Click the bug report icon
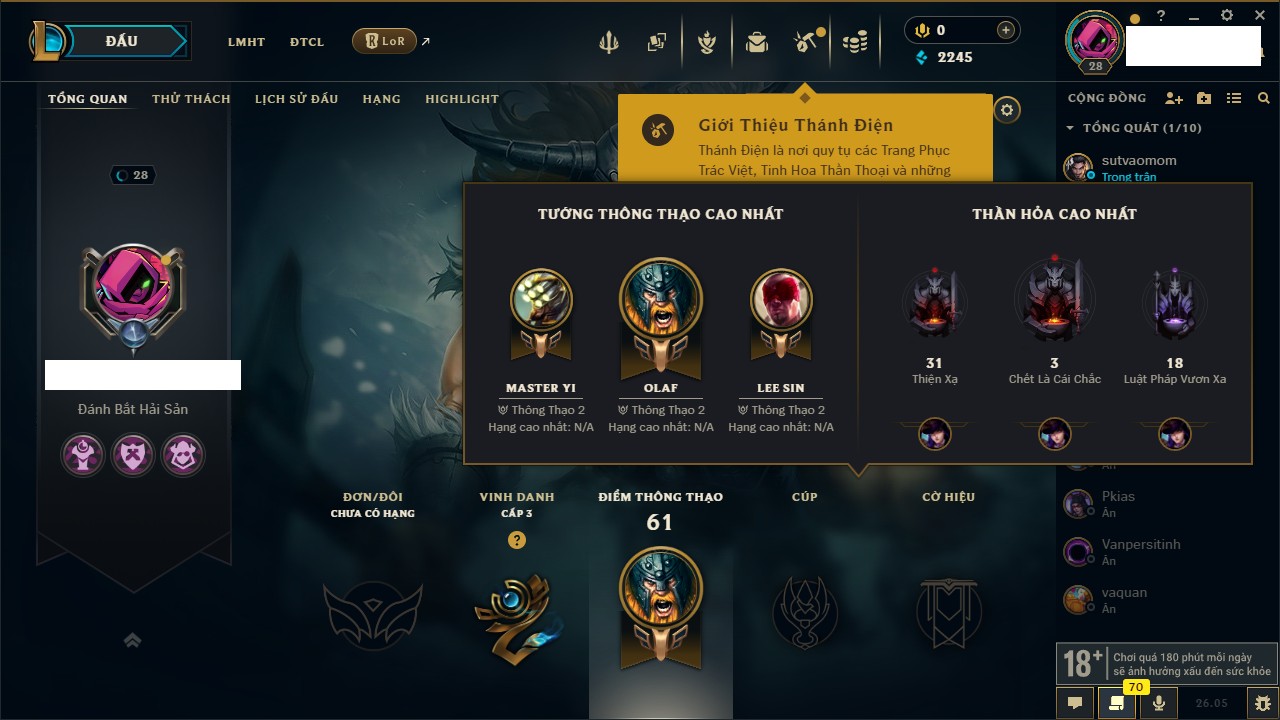This screenshot has width=1280, height=720. click(x=1263, y=703)
